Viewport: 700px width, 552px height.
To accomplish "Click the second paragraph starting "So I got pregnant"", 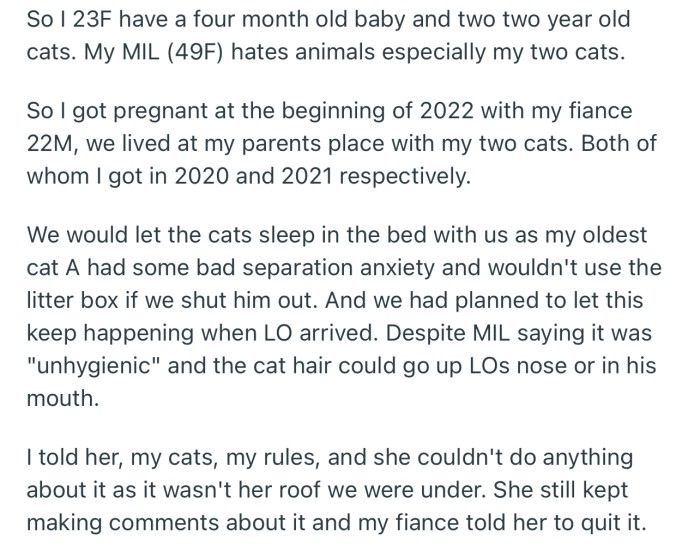I will (340, 143).
